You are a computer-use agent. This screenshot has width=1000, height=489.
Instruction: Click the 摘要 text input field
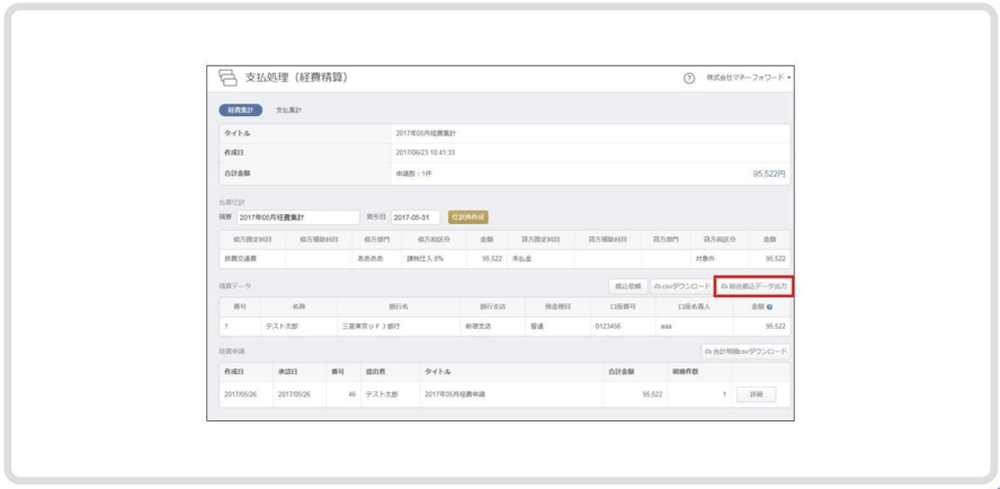pos(297,217)
